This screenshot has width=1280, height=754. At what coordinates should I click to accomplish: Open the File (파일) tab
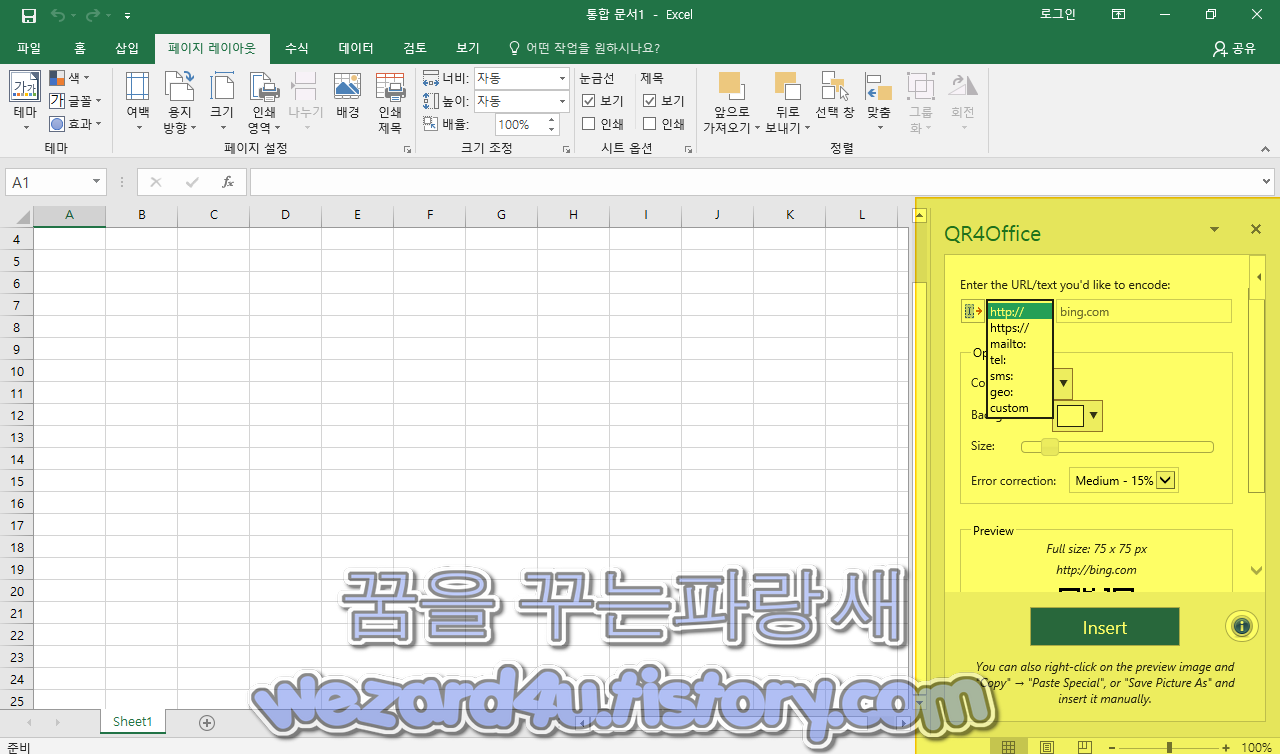point(29,48)
